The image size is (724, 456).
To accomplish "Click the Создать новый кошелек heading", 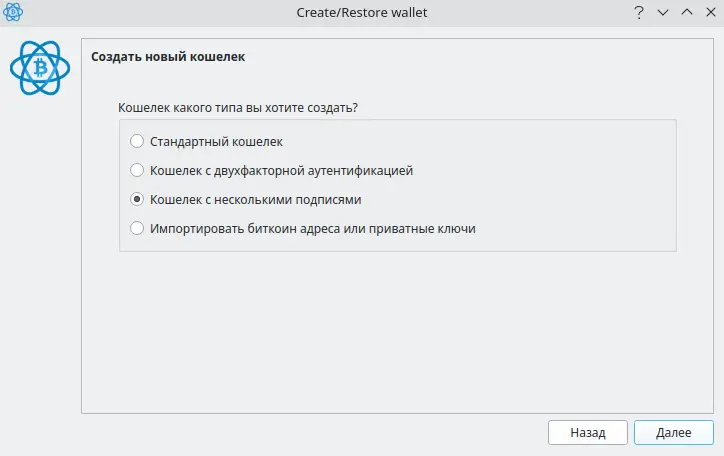I will click(168, 57).
